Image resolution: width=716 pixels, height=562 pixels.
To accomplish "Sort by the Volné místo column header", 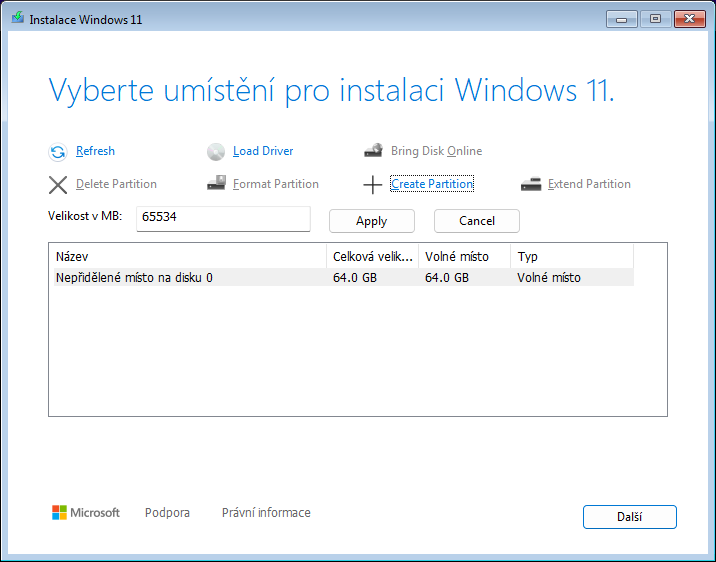I will tap(464, 257).
